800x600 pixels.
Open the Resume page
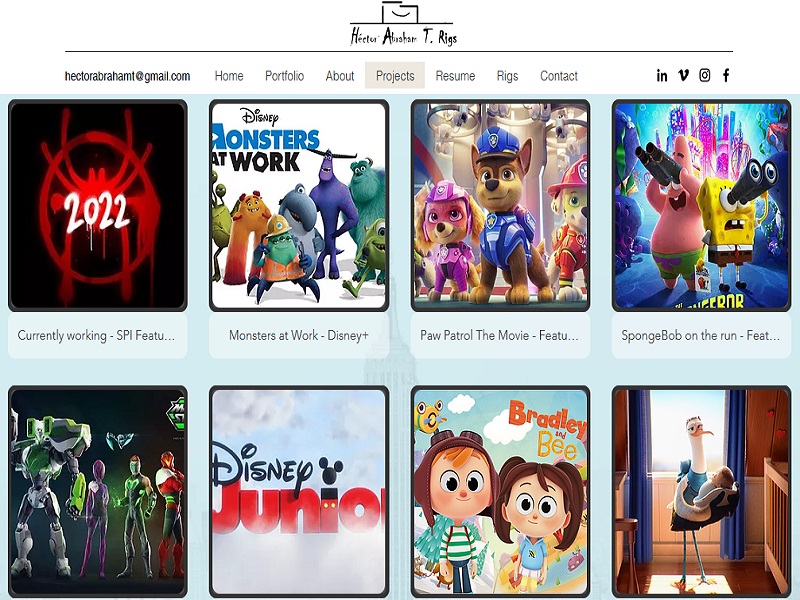coord(455,76)
